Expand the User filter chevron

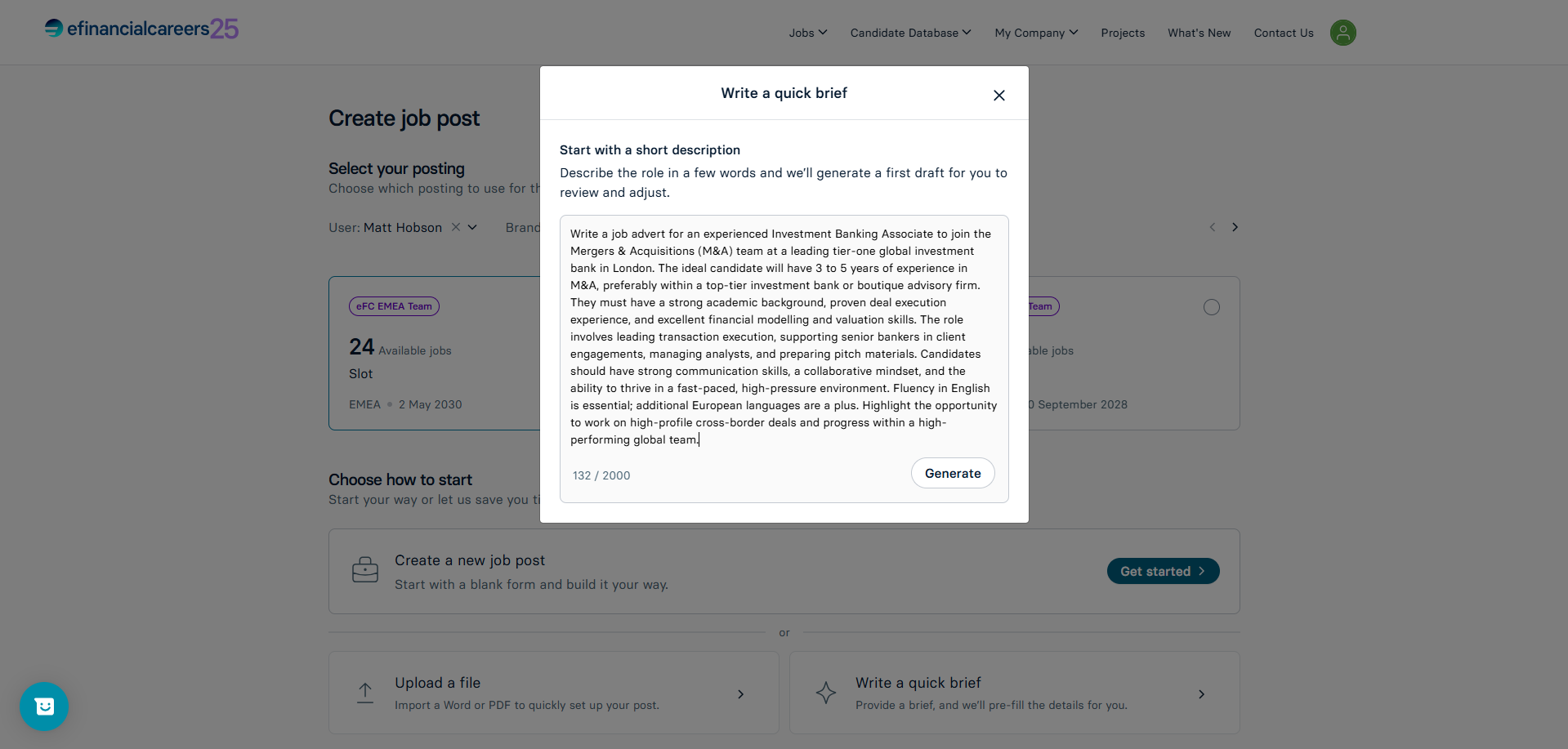pyautogui.click(x=472, y=227)
